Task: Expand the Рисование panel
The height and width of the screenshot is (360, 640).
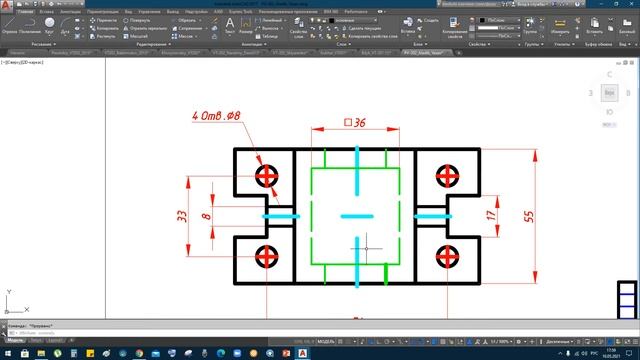Action: (44, 44)
